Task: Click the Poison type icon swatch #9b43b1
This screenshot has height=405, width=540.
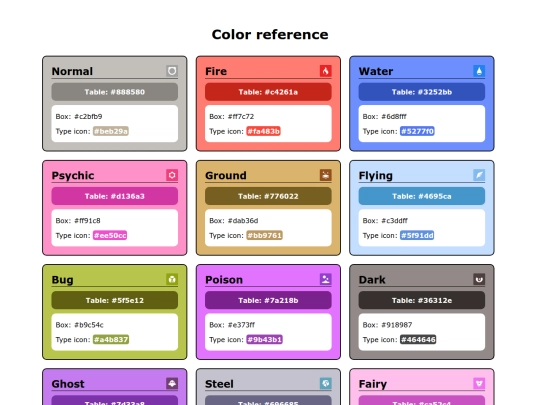Action: point(264,340)
